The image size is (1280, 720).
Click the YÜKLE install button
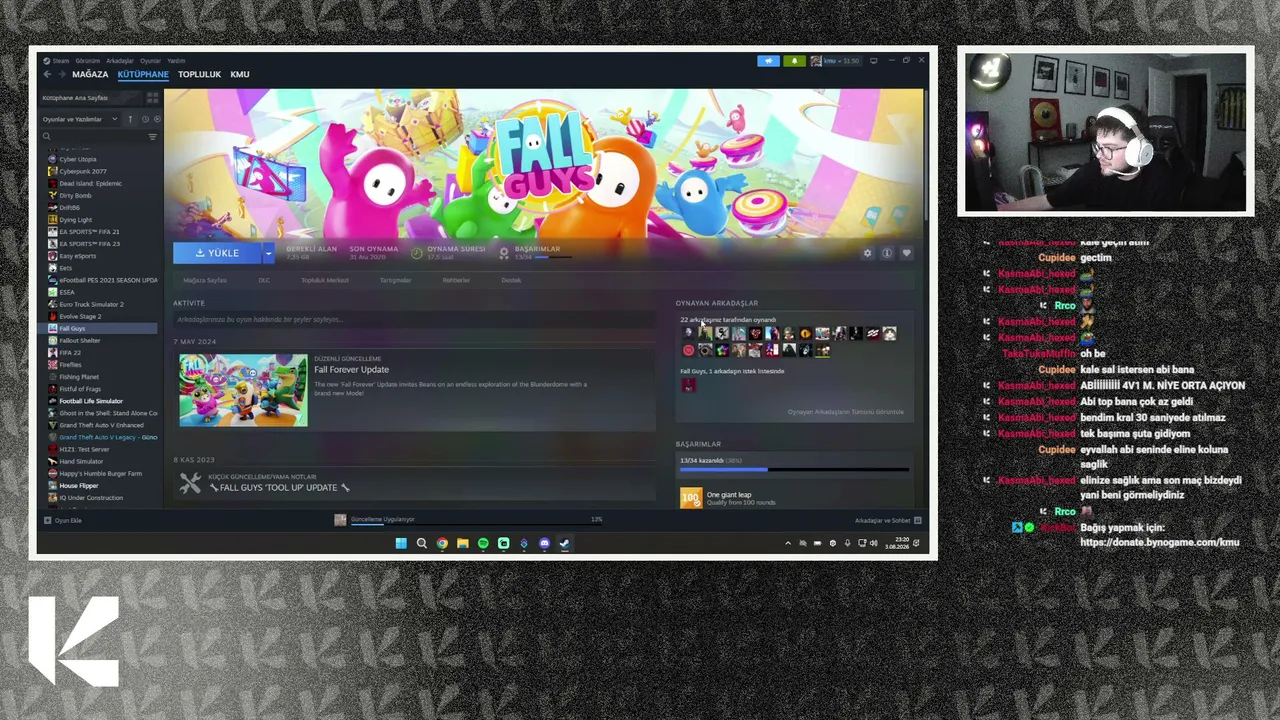coord(218,253)
